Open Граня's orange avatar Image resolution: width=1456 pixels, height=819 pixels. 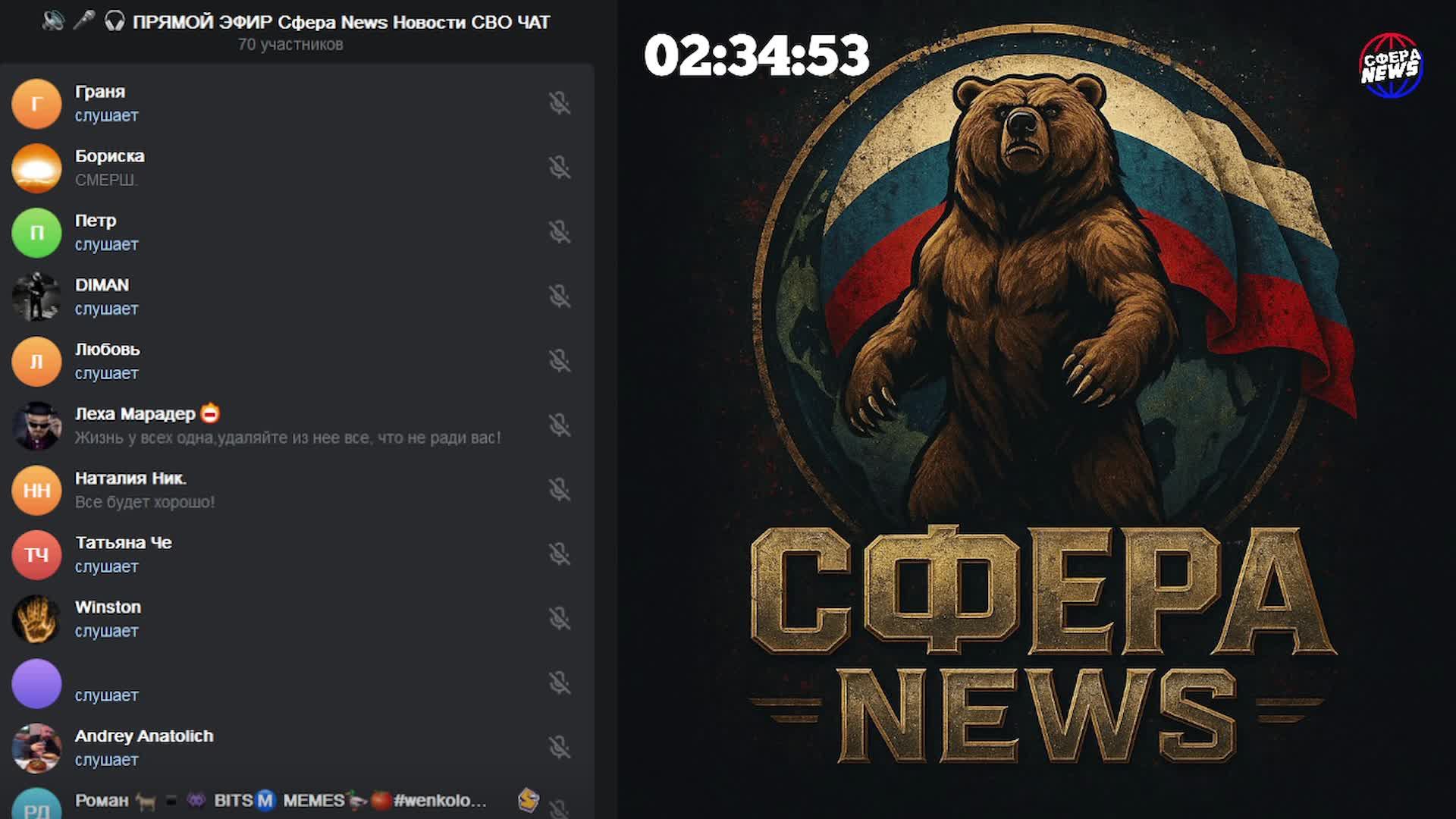click(x=36, y=104)
